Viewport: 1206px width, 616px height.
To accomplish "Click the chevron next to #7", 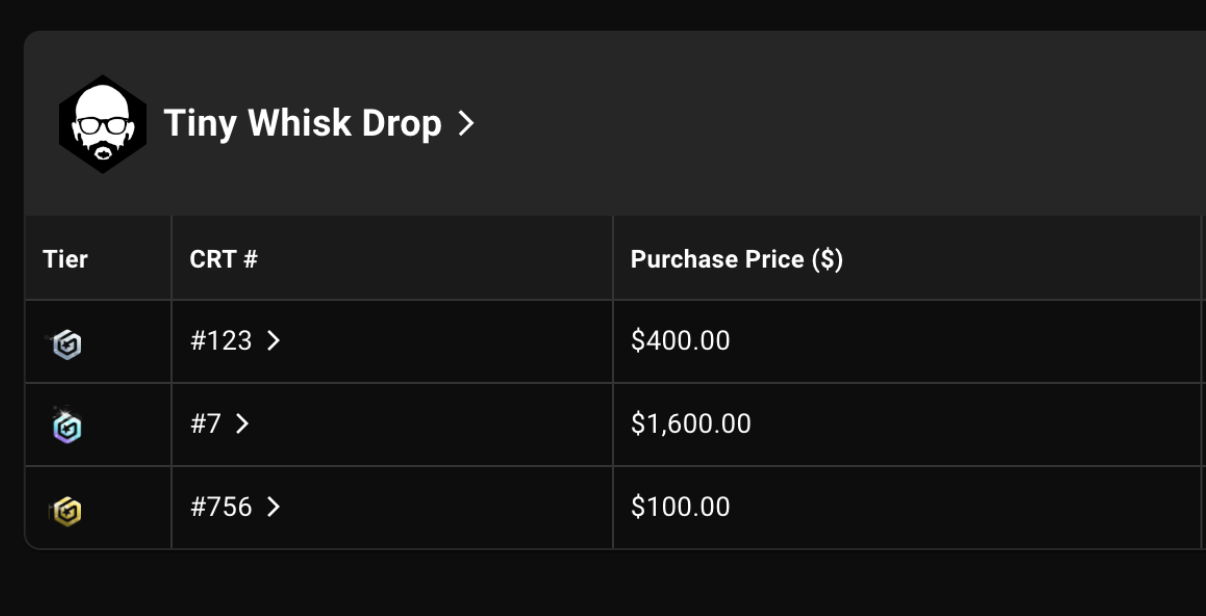I will [x=242, y=424].
